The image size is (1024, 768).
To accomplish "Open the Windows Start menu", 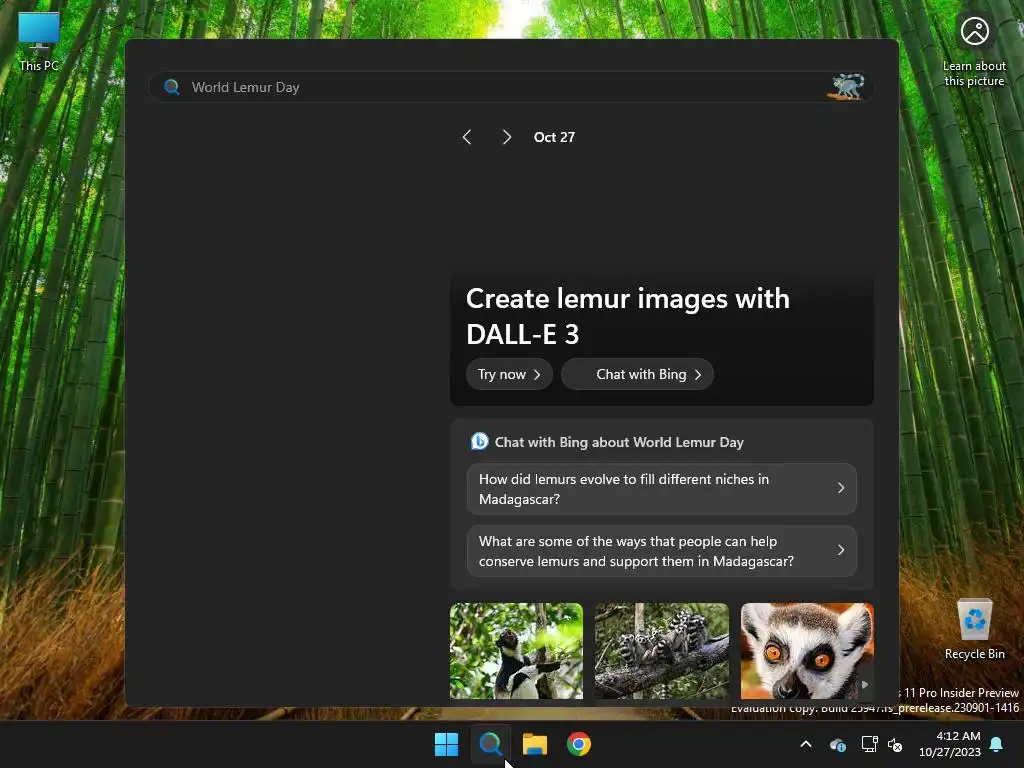I will click(447, 744).
